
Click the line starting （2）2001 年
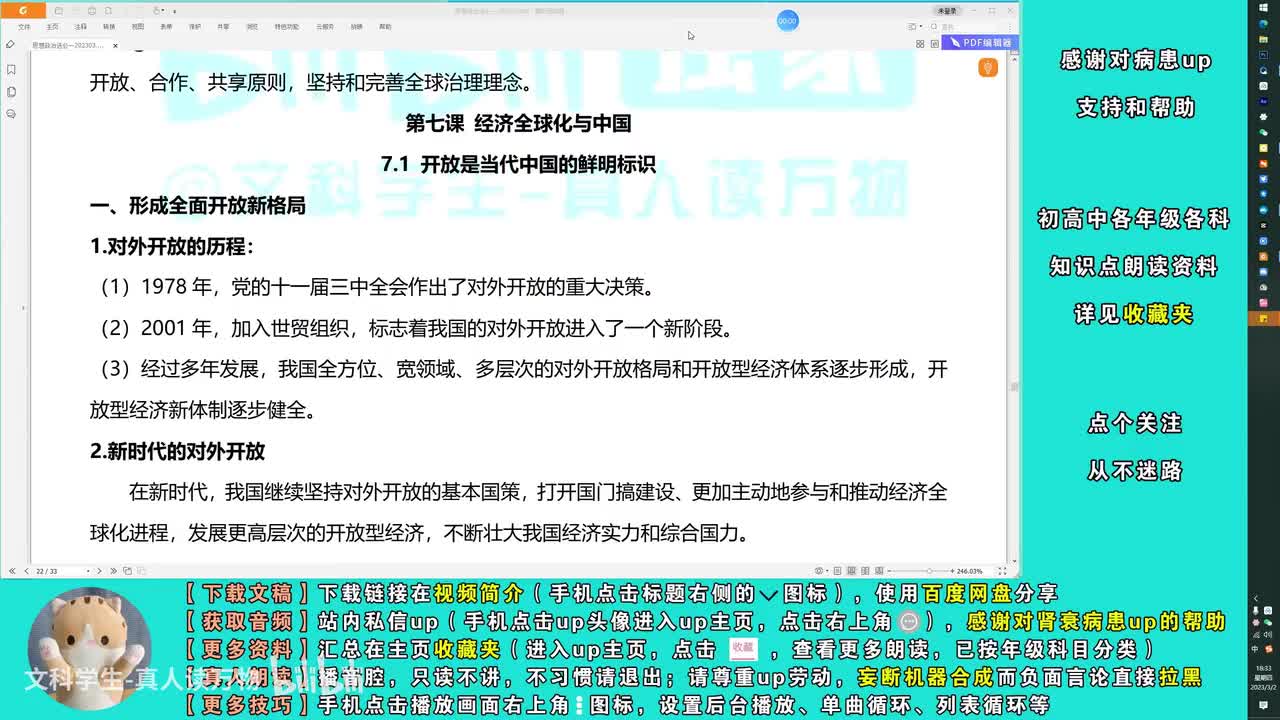click(413, 328)
